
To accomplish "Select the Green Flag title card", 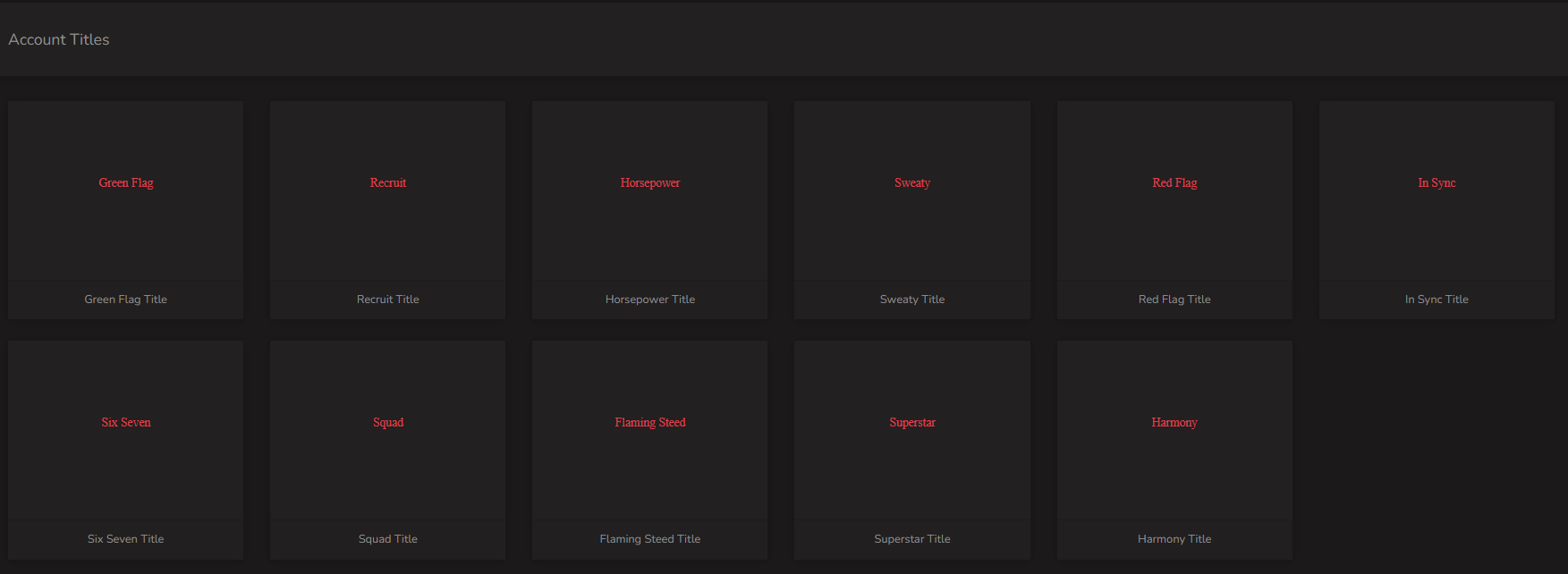I will [x=125, y=209].
